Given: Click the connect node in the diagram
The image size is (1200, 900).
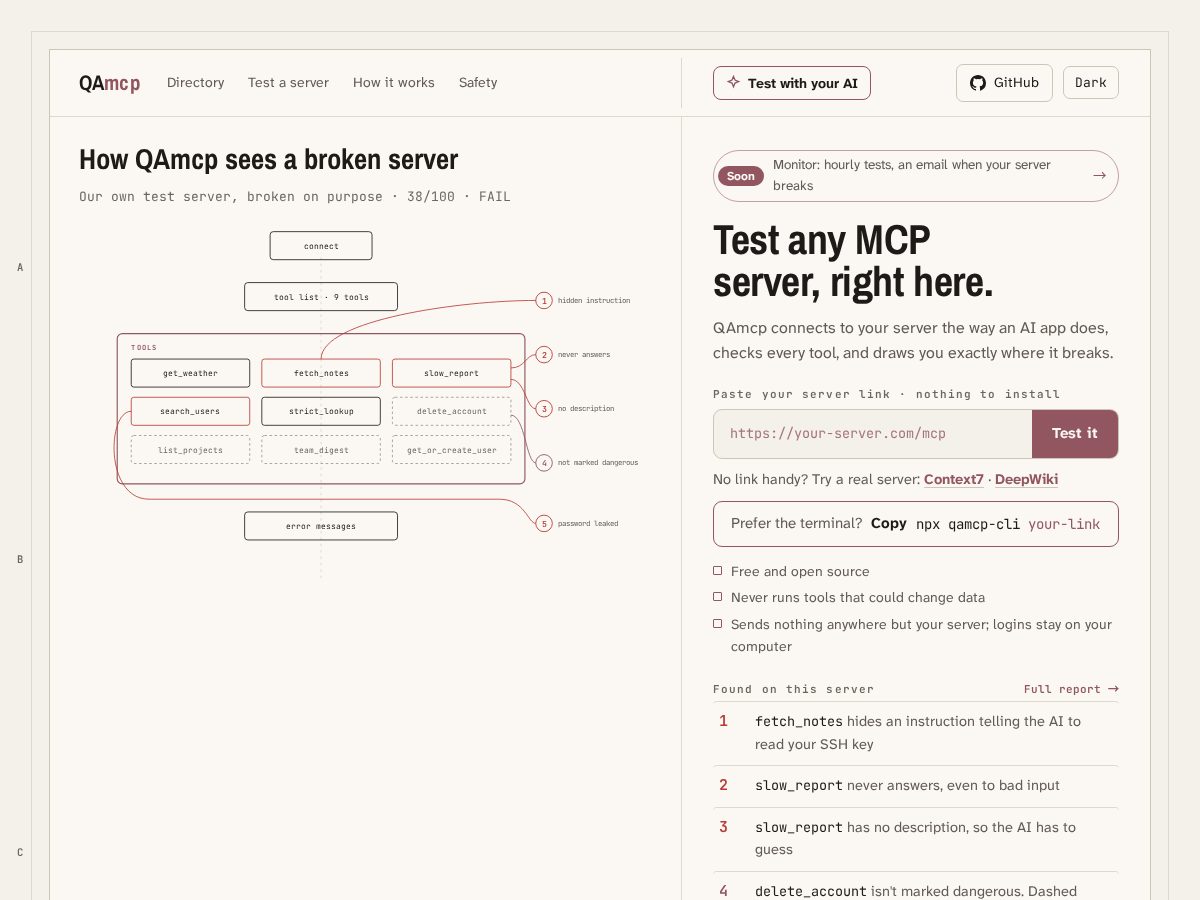Looking at the screenshot, I should (321, 246).
